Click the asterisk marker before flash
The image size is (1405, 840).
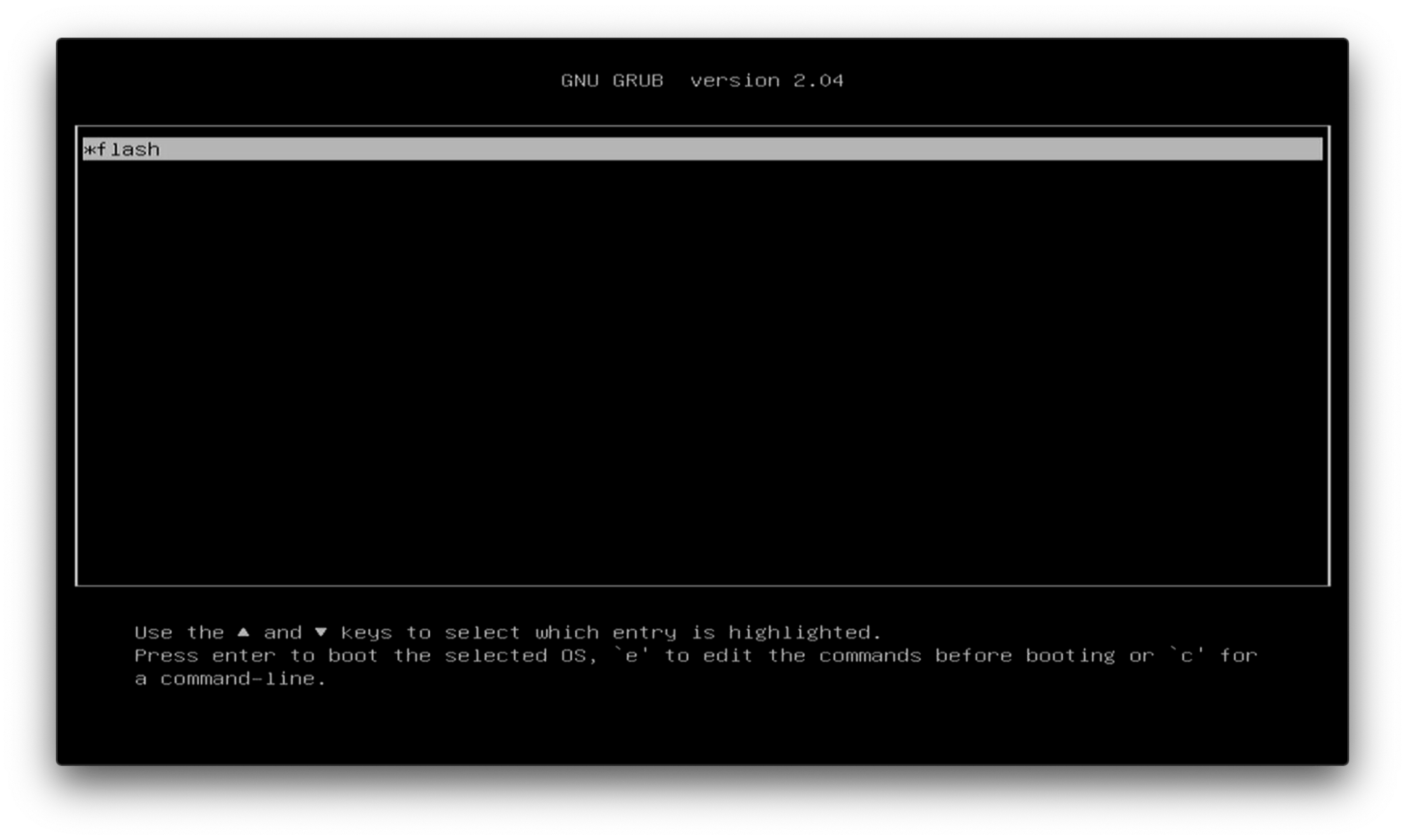(89, 149)
